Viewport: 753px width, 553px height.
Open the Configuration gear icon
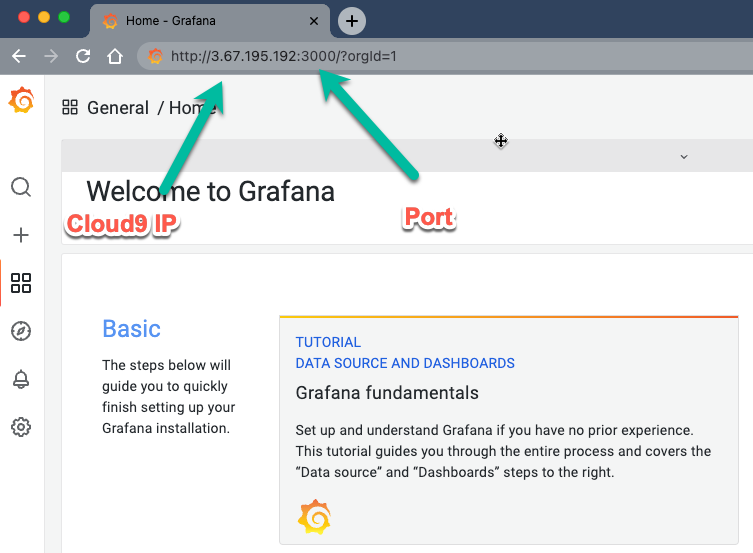coord(21,427)
